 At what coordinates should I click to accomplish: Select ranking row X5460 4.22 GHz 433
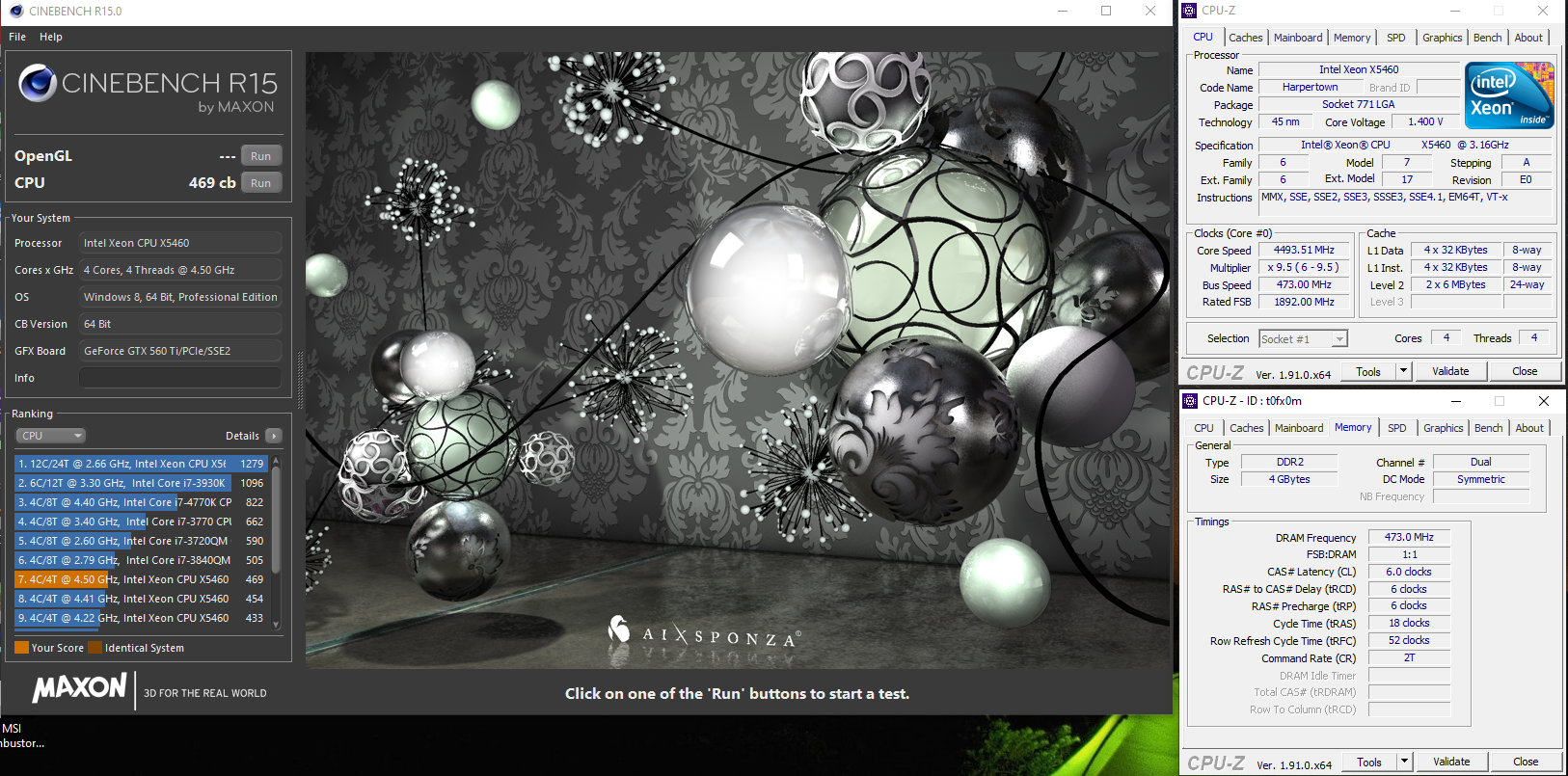(x=141, y=618)
